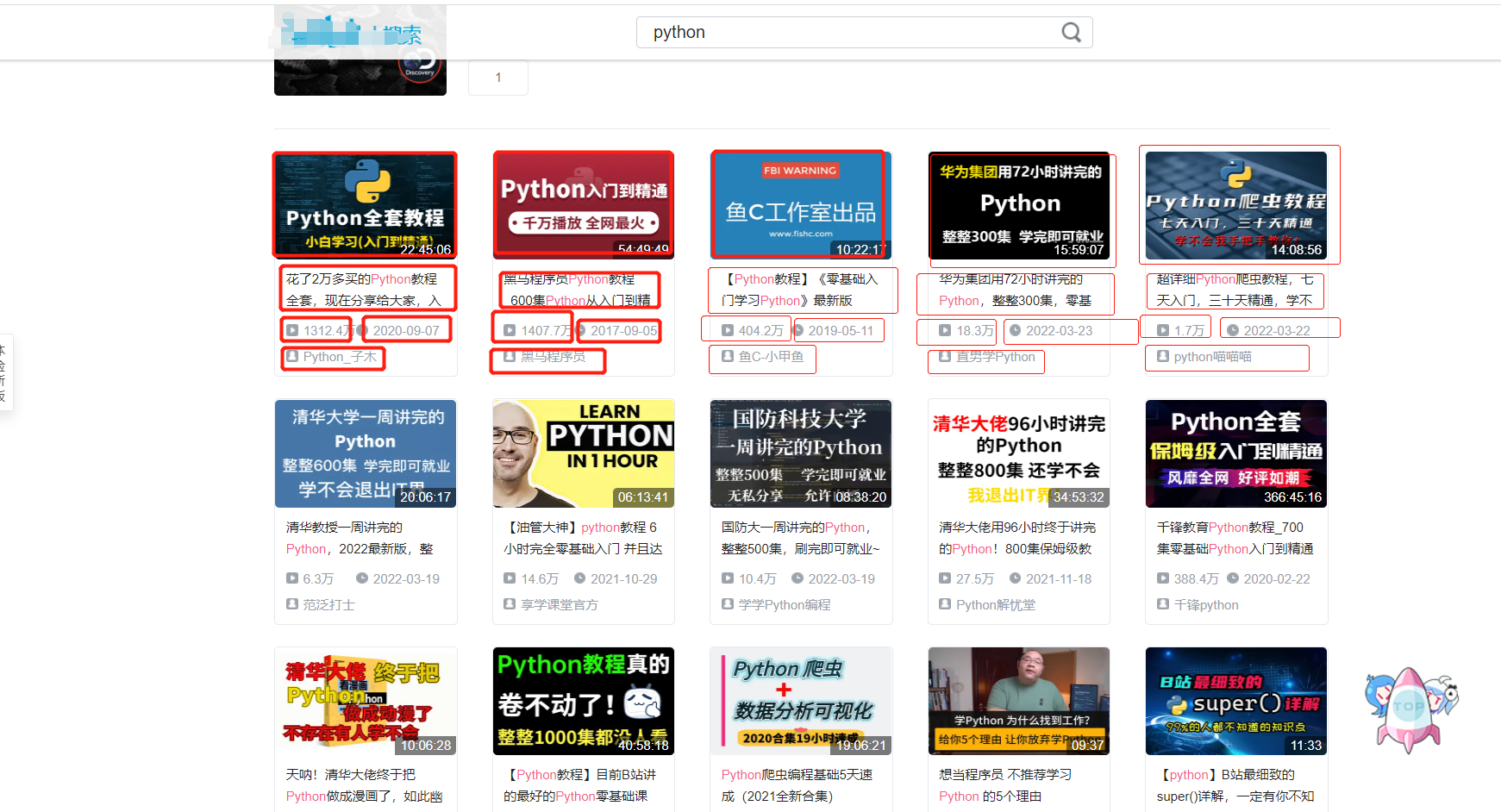Open title 【Python教程】目前B站讲的最好的

580,785
